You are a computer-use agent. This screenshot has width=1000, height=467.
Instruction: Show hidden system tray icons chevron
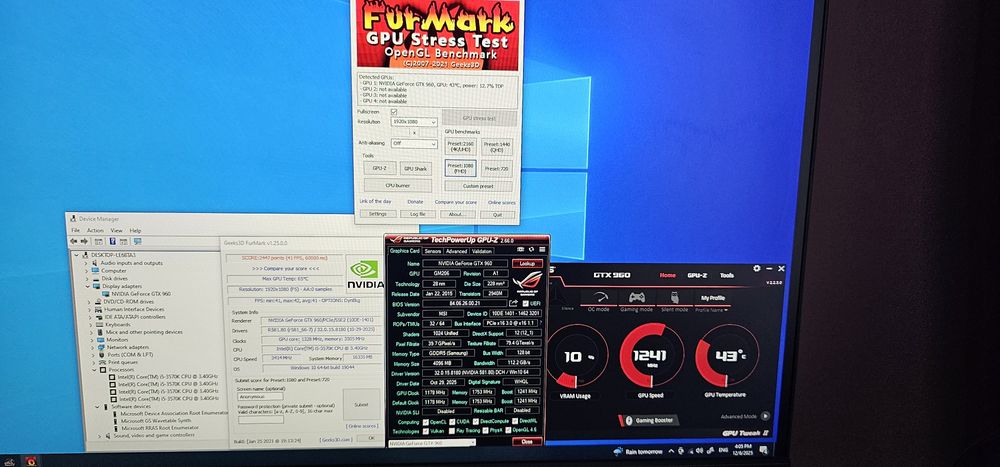[671, 451]
